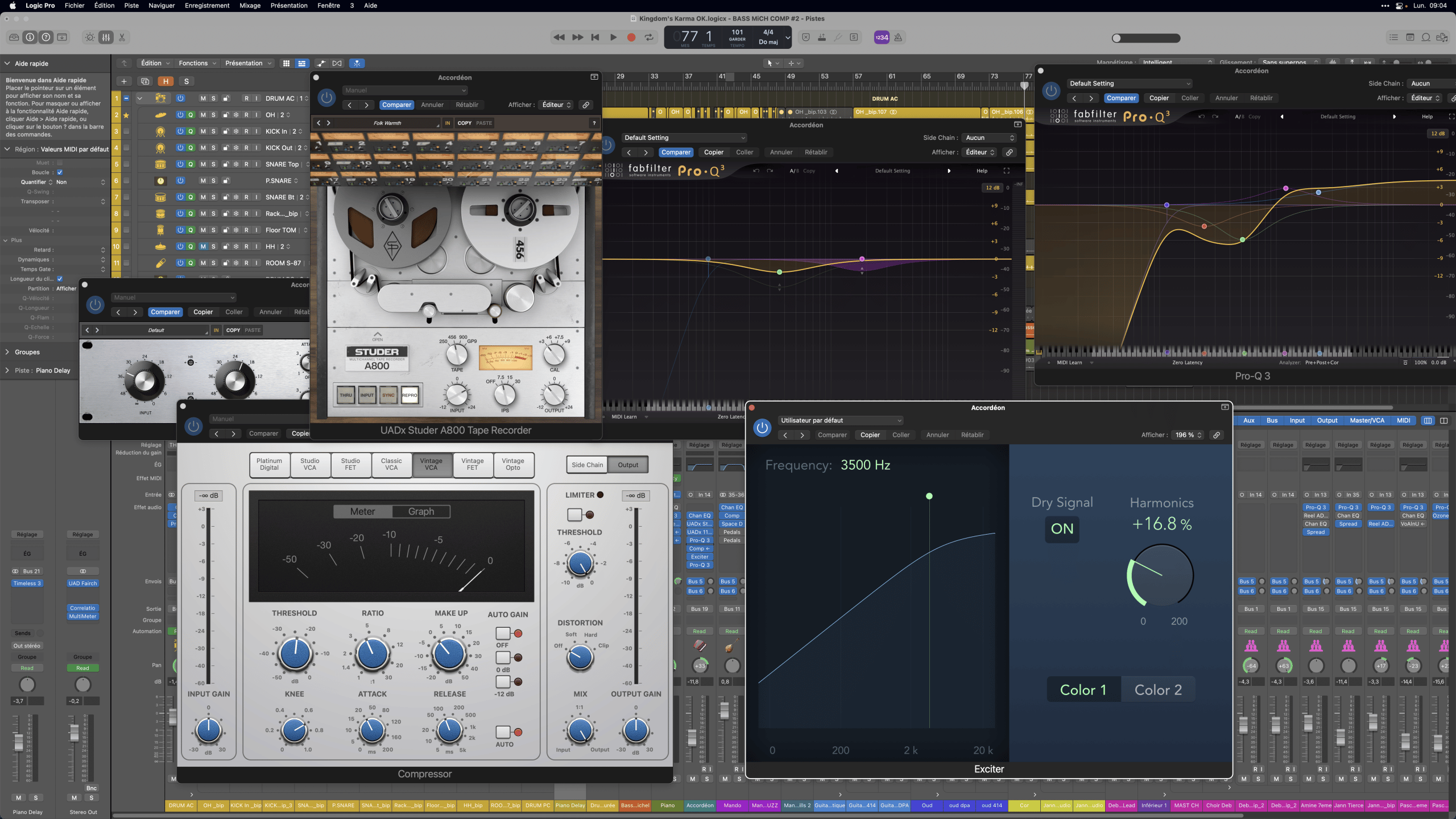Toggle the Cycle loop transport button
This screenshot has height=819, width=1456.
(649, 38)
